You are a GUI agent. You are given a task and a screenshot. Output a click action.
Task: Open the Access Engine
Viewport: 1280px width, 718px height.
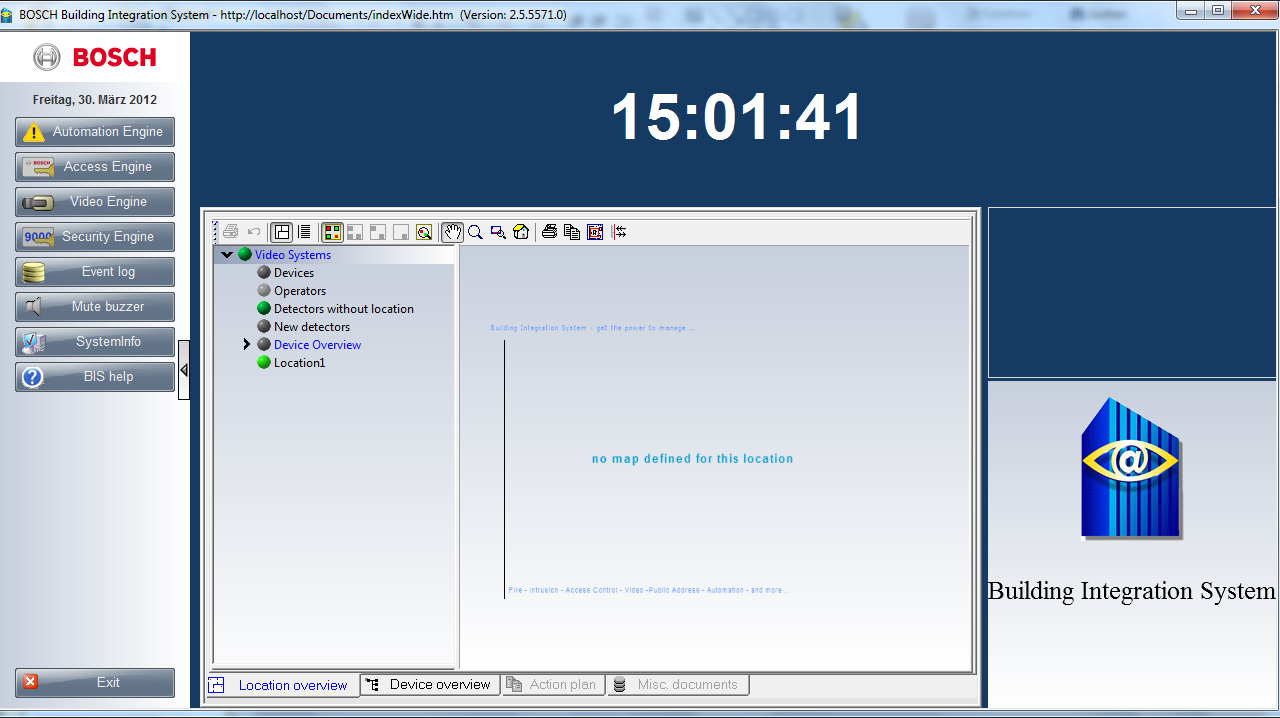point(95,167)
